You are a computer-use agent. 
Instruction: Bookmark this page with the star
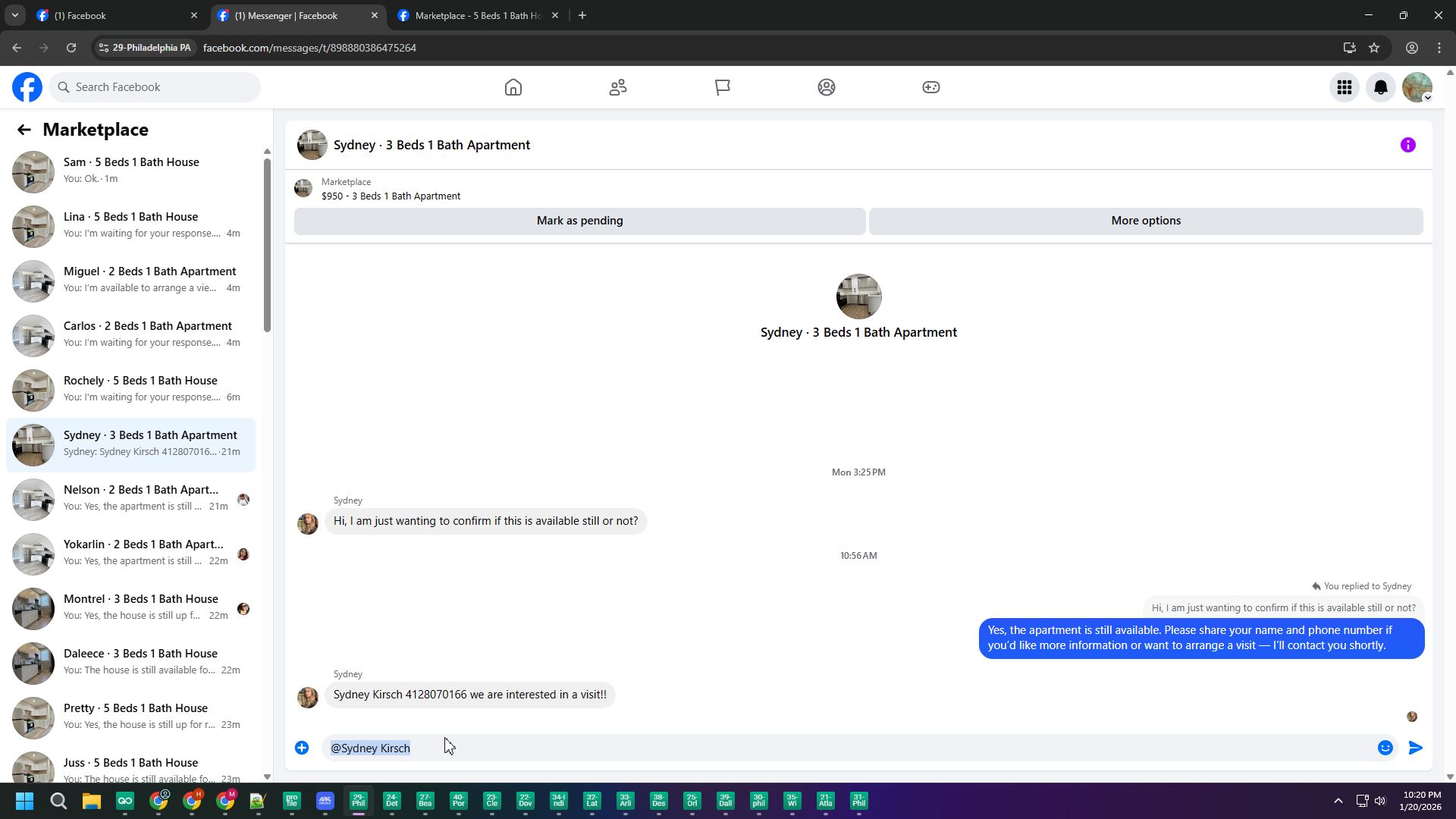click(x=1374, y=48)
